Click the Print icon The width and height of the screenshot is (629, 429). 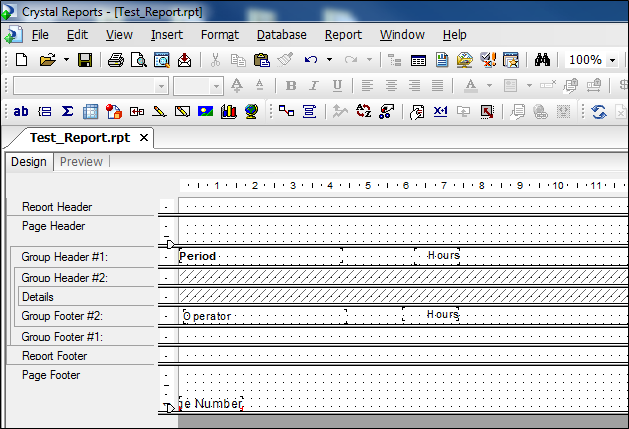116,60
